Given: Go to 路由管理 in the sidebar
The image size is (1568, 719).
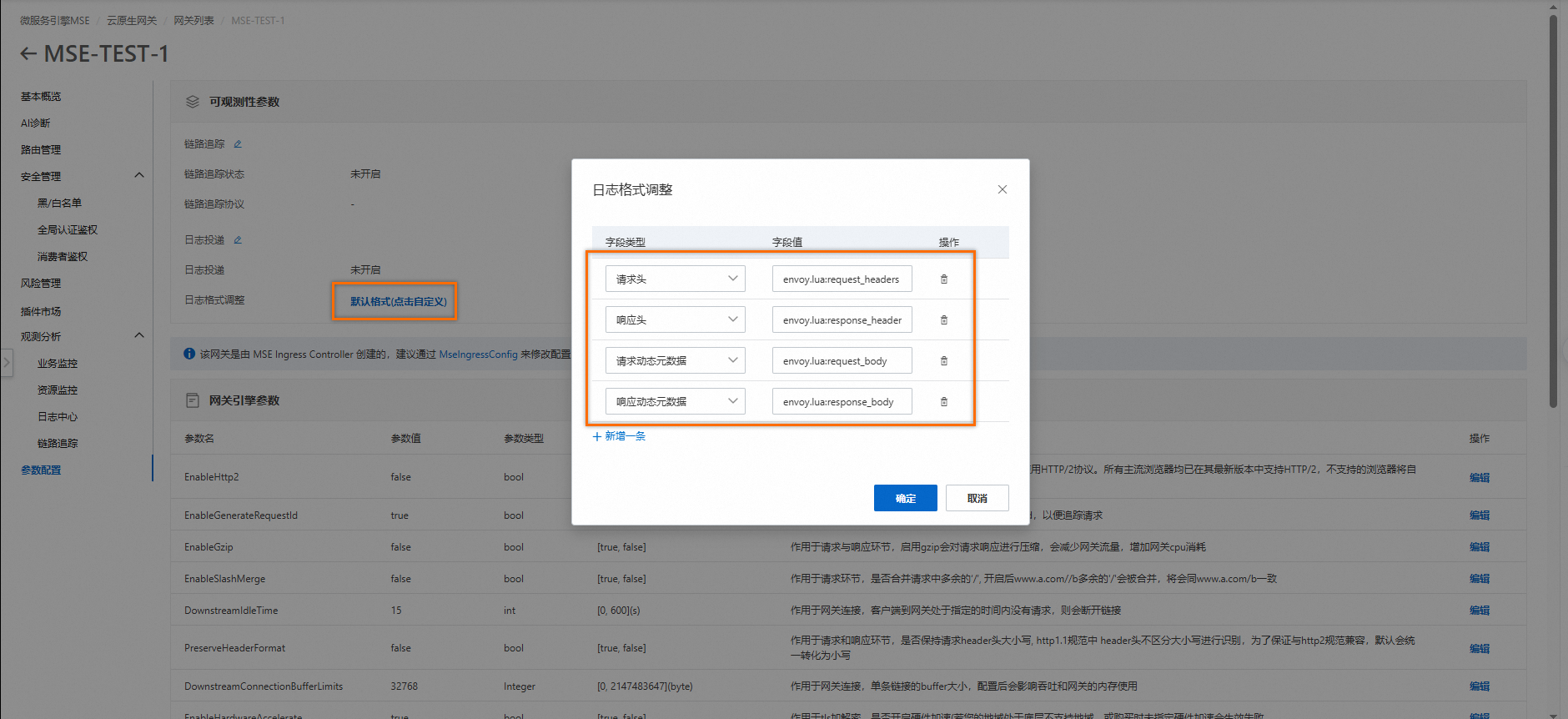Looking at the screenshot, I should pyautogui.click(x=41, y=150).
